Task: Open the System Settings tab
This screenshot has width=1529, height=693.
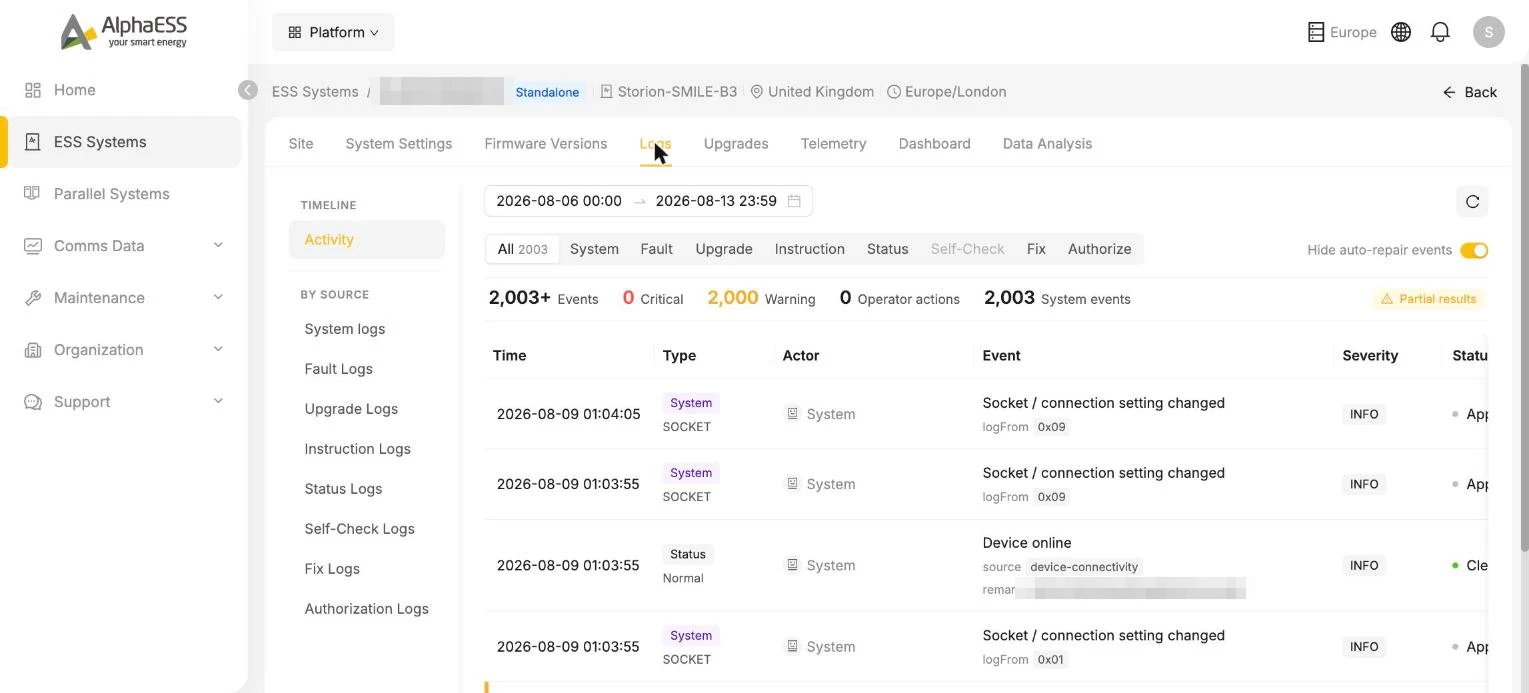Action: pos(399,144)
